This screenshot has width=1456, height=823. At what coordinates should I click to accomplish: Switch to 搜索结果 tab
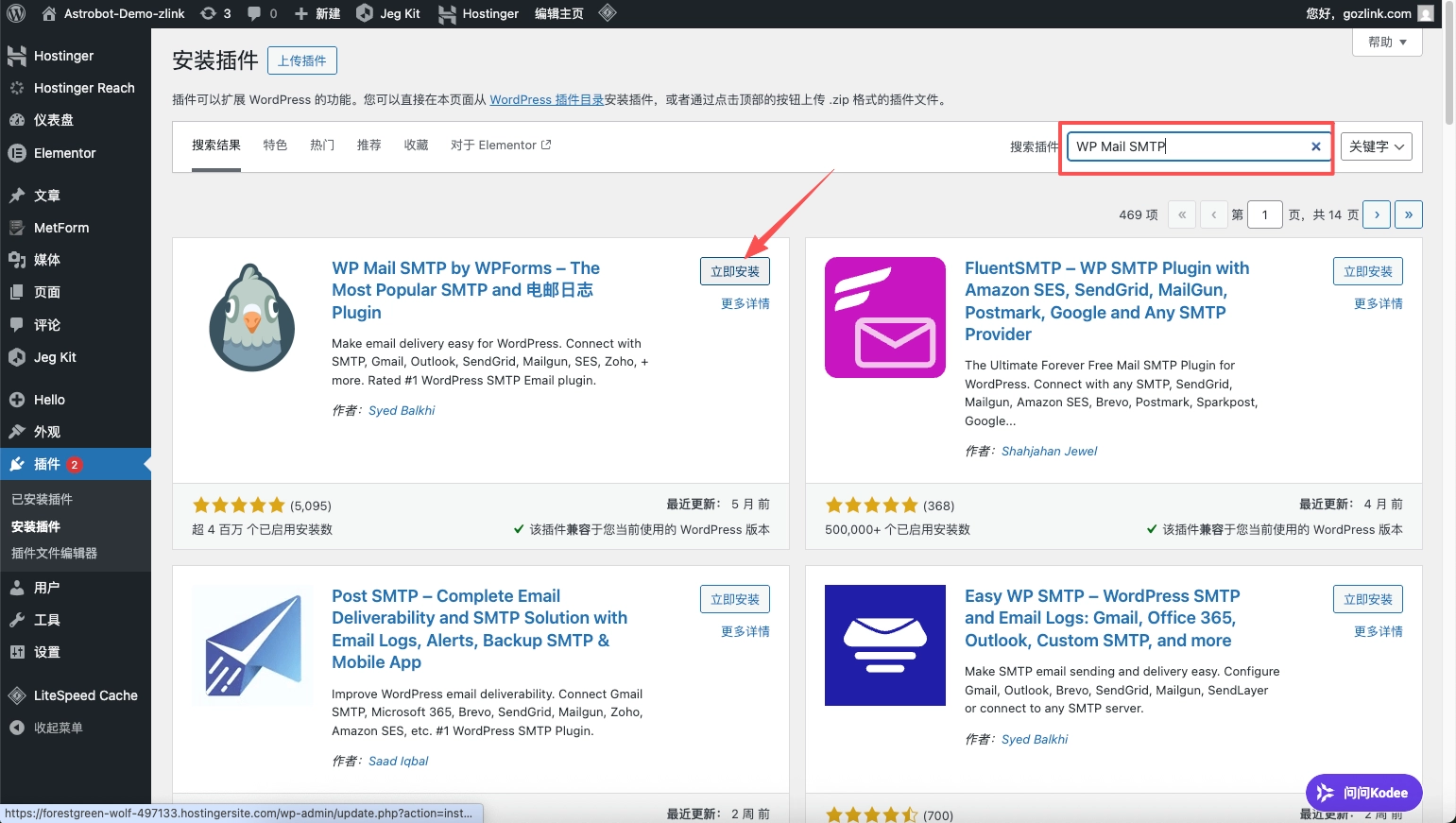[x=216, y=146]
